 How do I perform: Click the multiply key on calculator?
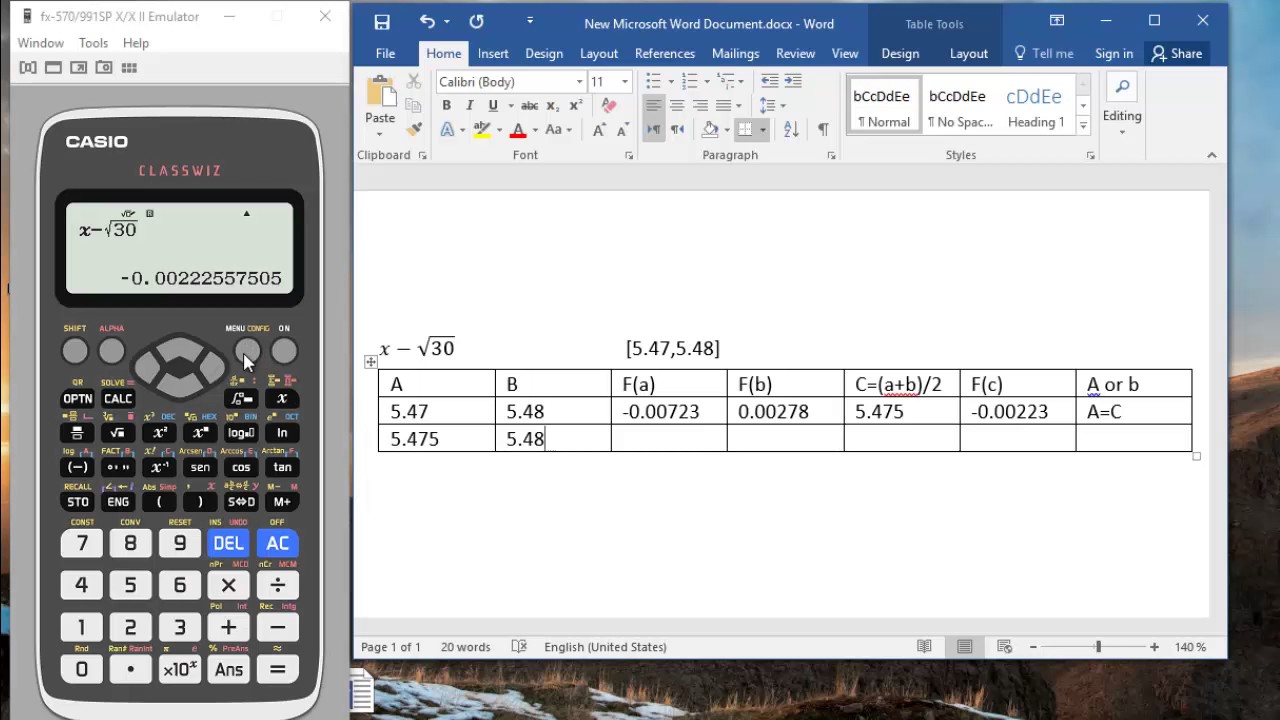(228, 586)
